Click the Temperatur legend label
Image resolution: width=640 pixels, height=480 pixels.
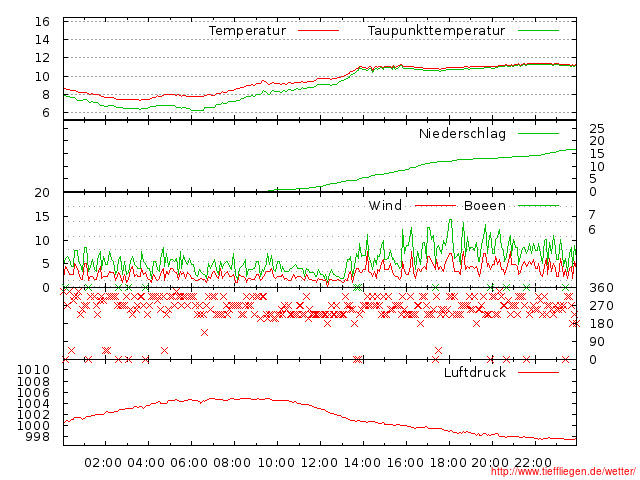[247, 31]
